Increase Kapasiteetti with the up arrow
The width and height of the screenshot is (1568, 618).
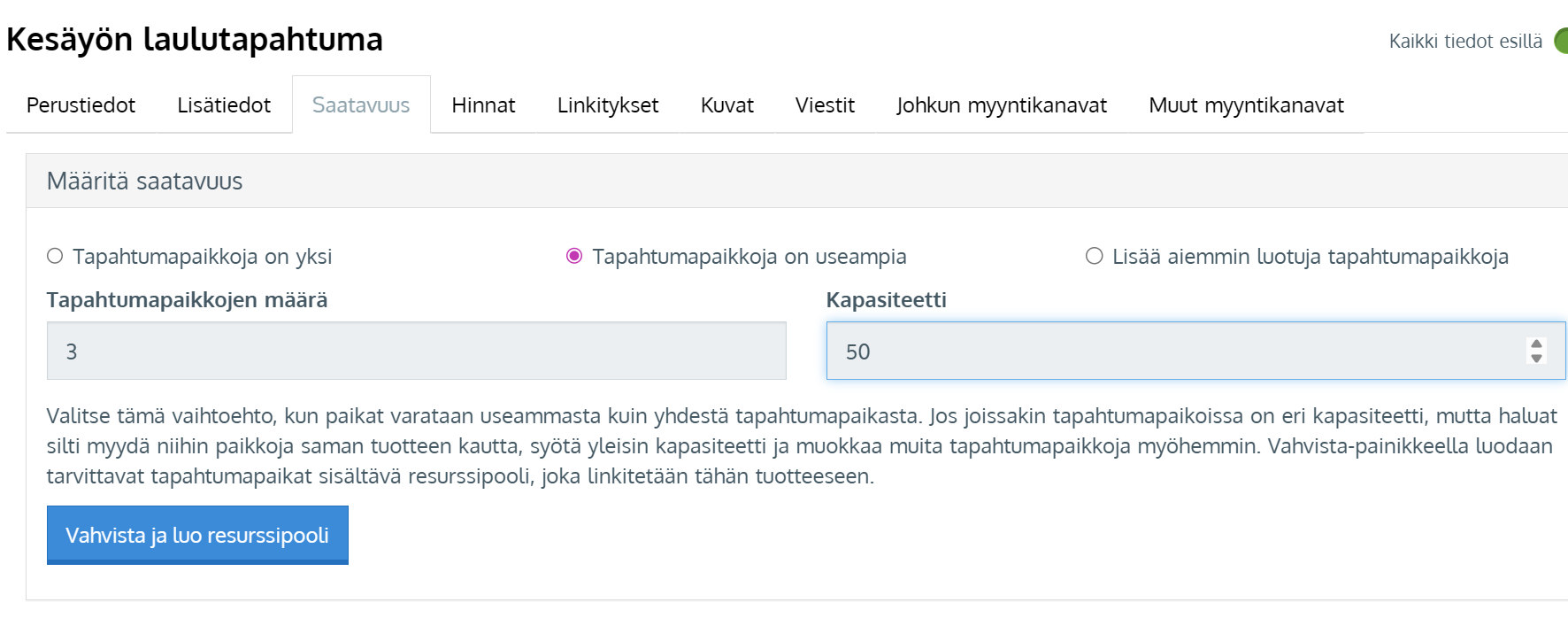click(1536, 344)
